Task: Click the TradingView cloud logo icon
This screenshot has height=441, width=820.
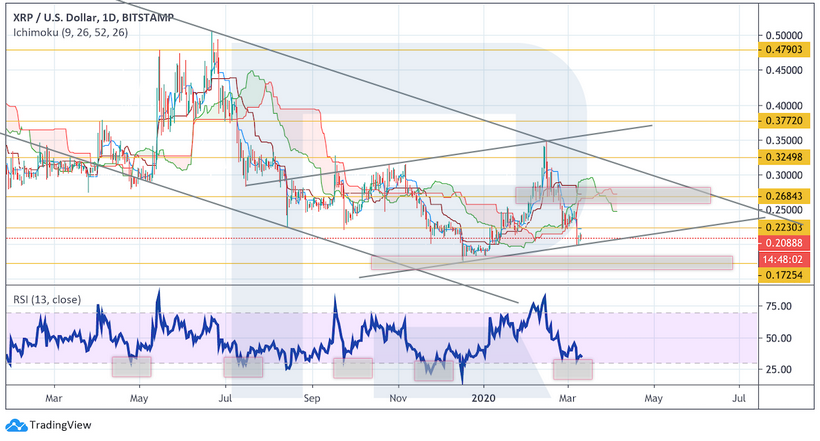Action: pyautogui.click(x=15, y=423)
